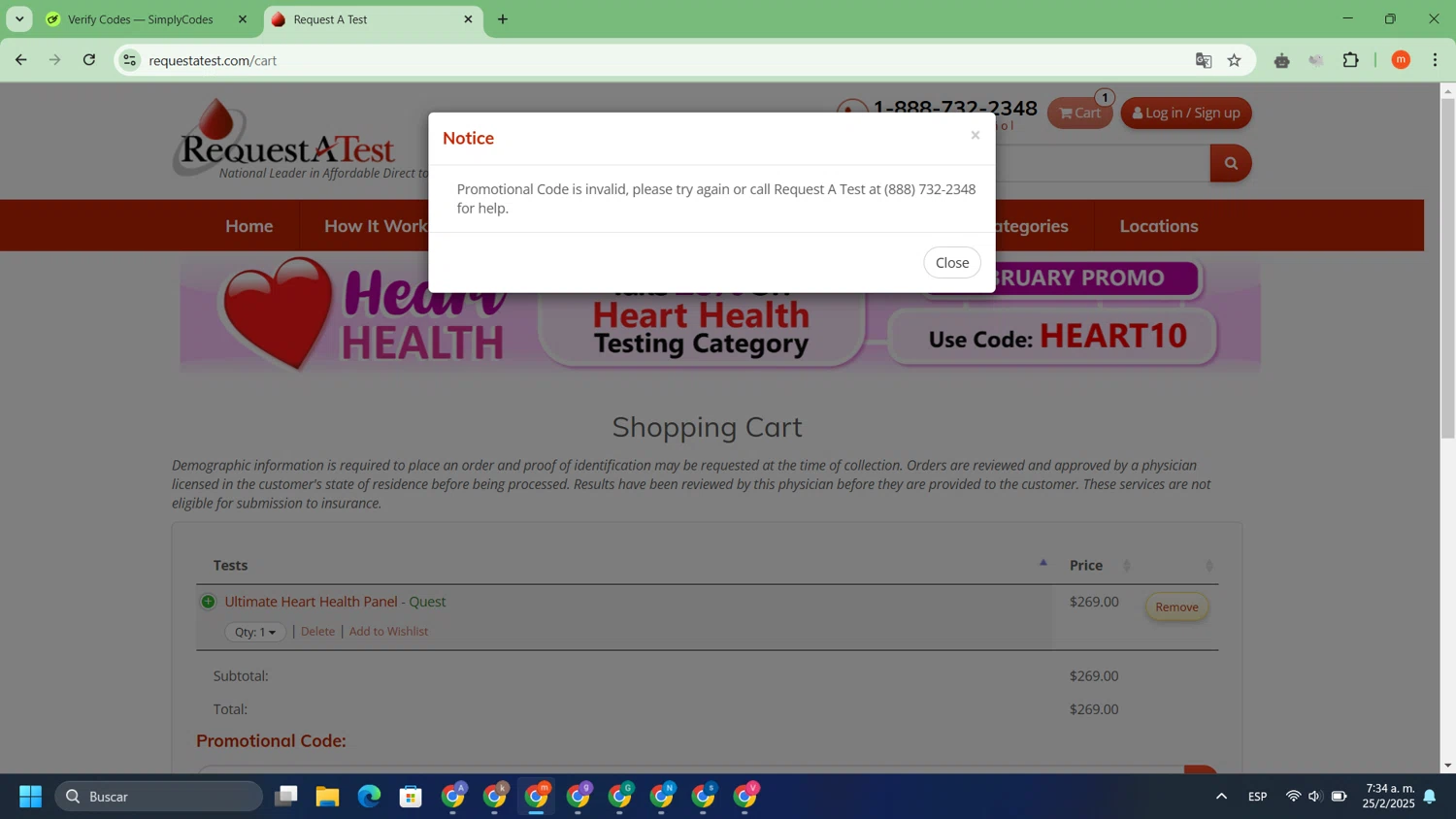Click the greyed extension icon in toolbar
1456x819 pixels.
[x=1316, y=60]
